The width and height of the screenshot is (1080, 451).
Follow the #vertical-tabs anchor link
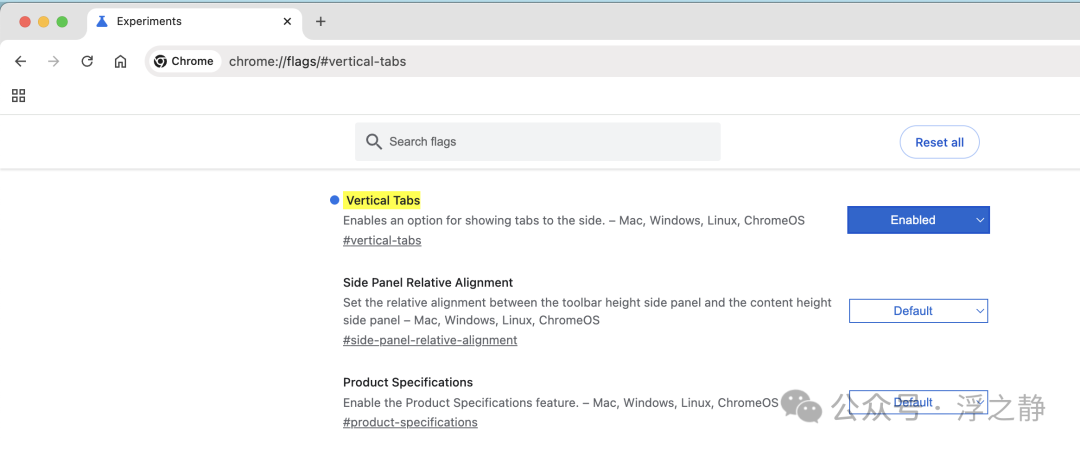[382, 240]
